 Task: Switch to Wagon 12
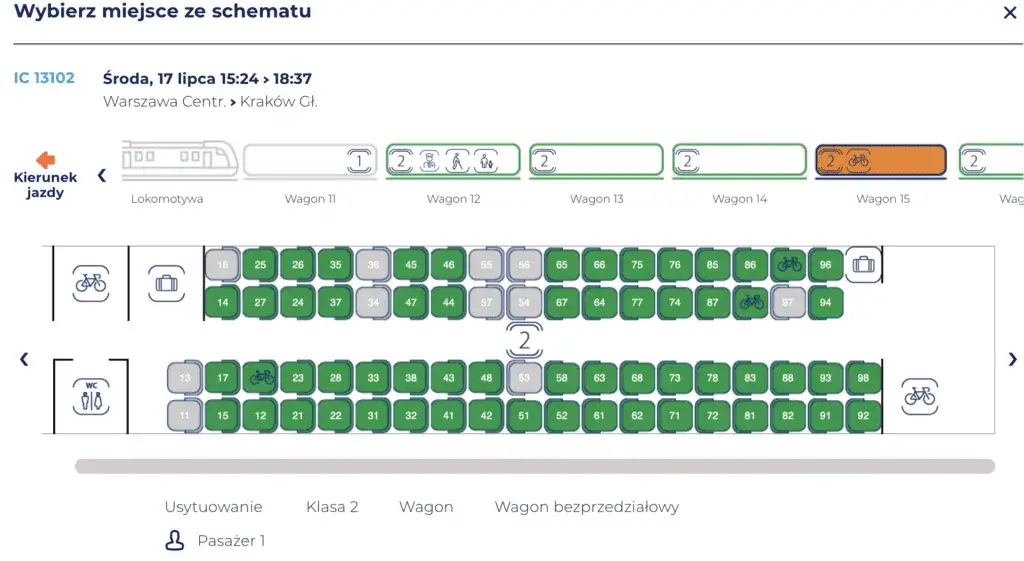point(453,161)
